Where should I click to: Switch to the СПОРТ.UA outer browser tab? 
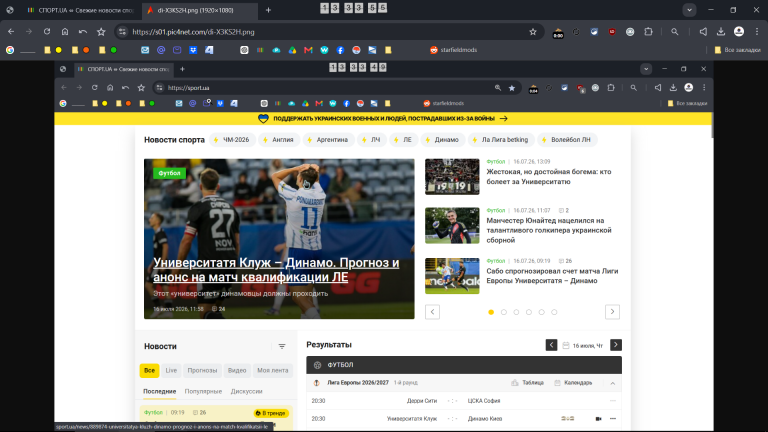(x=81, y=10)
